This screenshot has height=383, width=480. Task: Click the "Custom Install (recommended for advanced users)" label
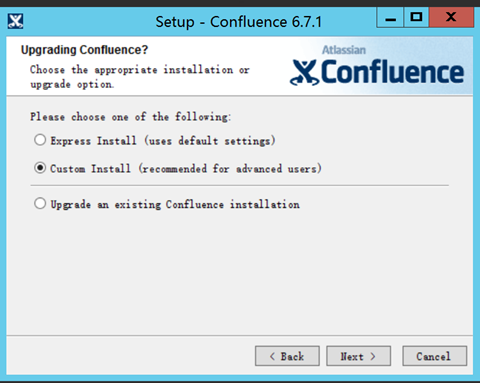pyautogui.click(x=186, y=169)
